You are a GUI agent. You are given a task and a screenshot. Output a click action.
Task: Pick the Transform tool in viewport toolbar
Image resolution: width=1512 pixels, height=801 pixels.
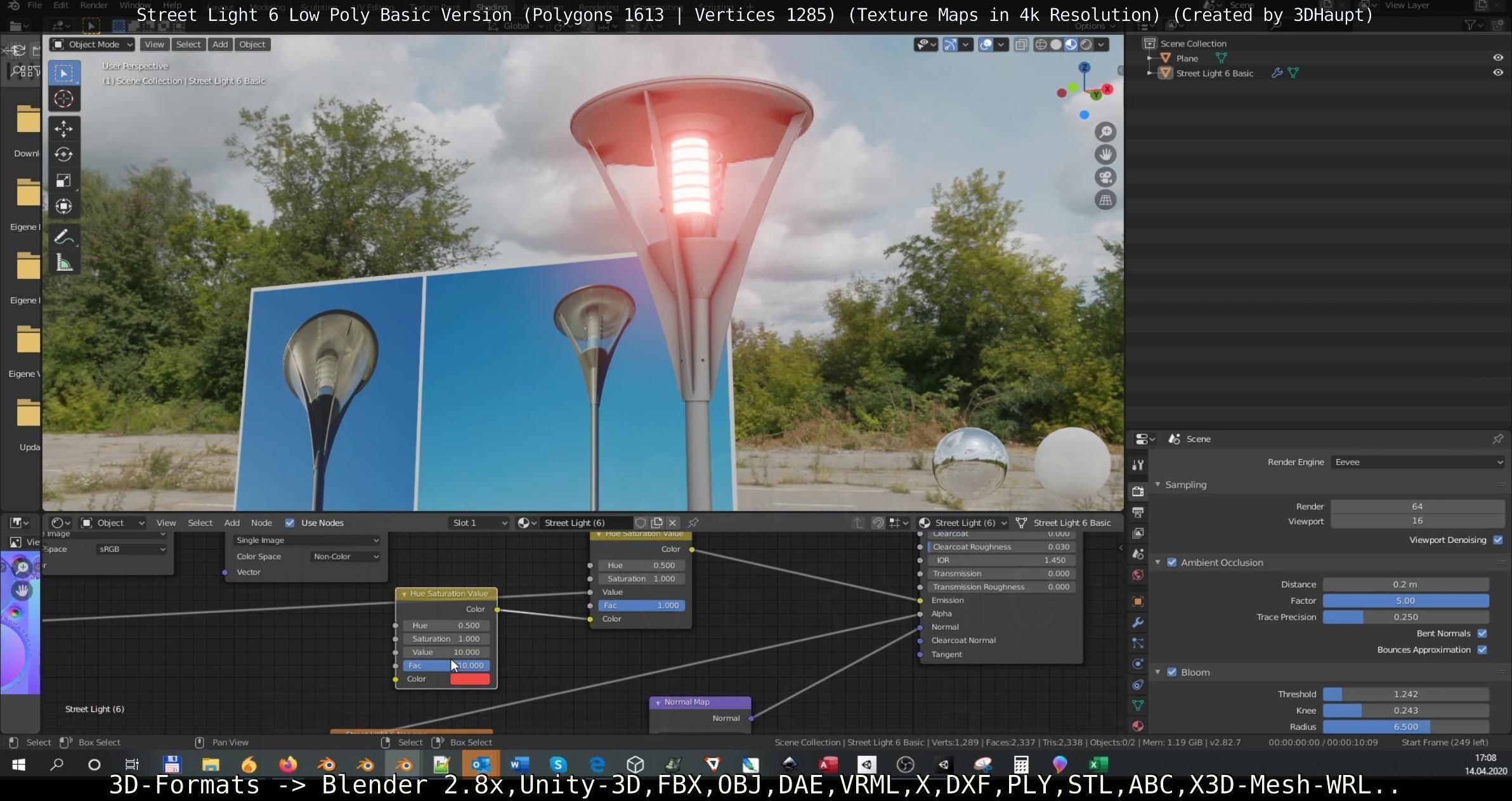pyautogui.click(x=63, y=207)
